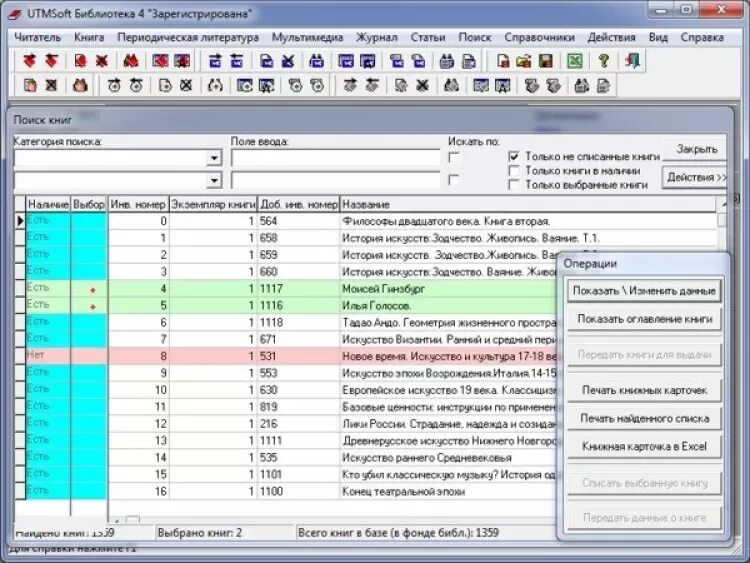Click the 'Инв. номер' column header
Viewport: 750px width, 563px height.
pyautogui.click(x=138, y=205)
